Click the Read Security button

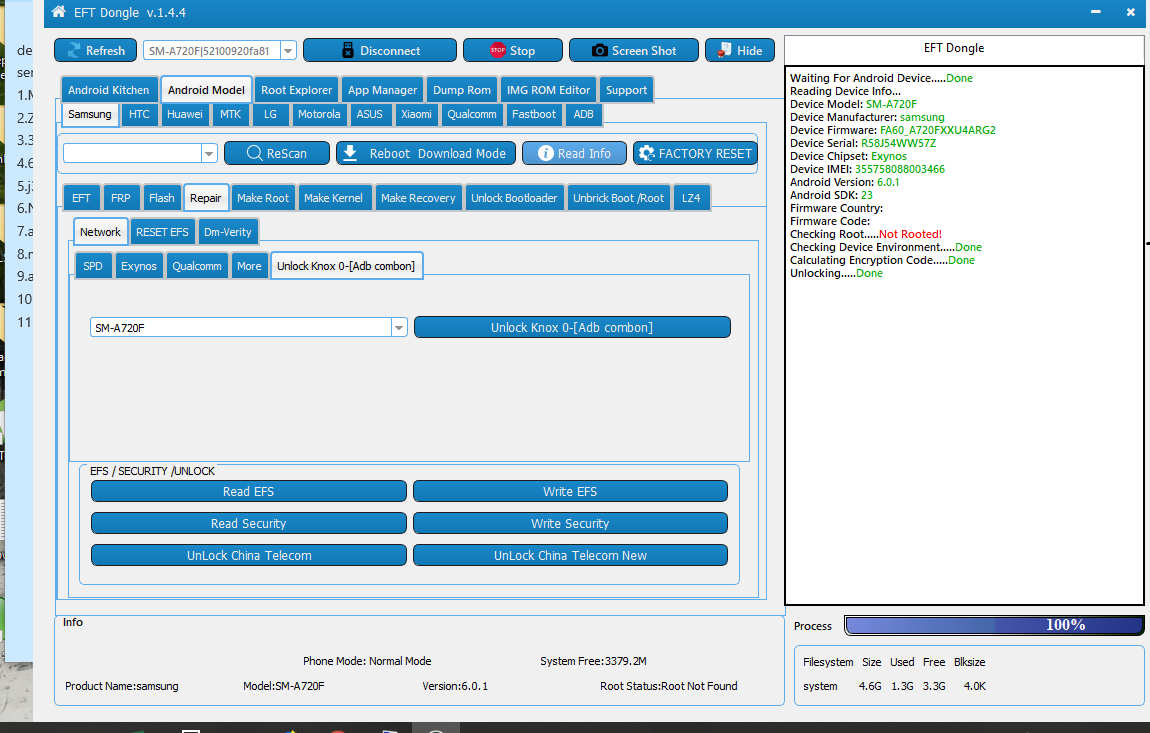point(249,523)
